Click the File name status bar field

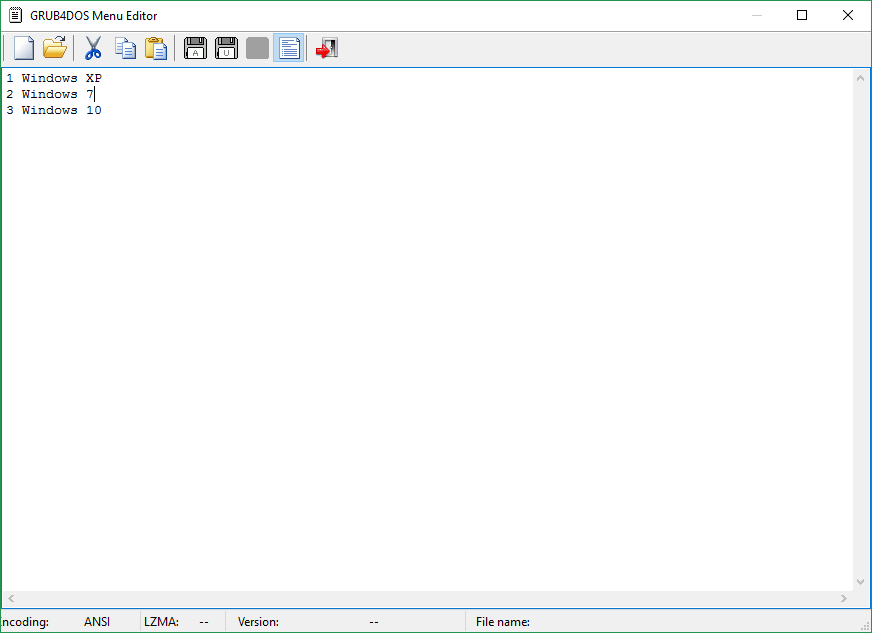click(x=503, y=622)
